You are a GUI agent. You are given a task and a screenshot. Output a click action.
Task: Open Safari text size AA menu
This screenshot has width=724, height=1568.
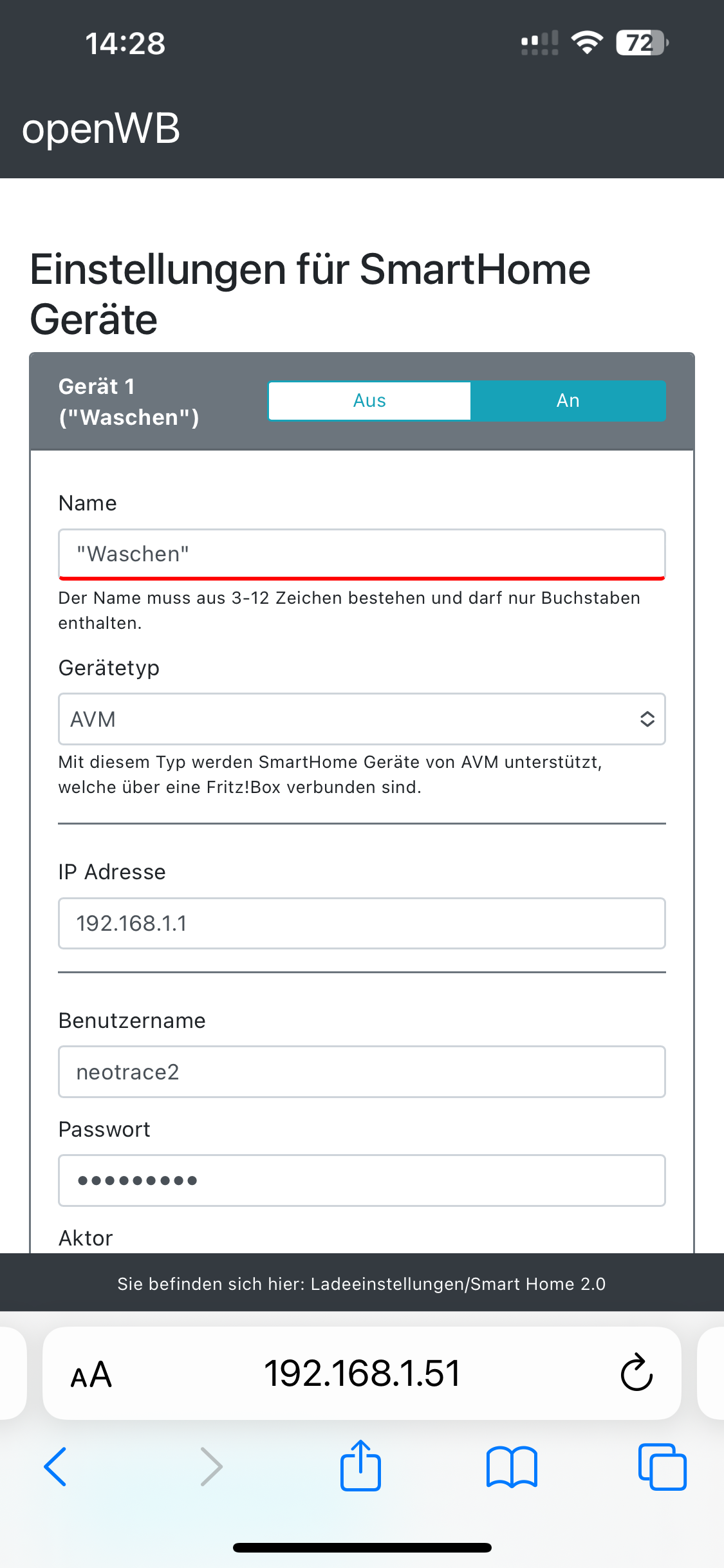pyautogui.click(x=91, y=1374)
